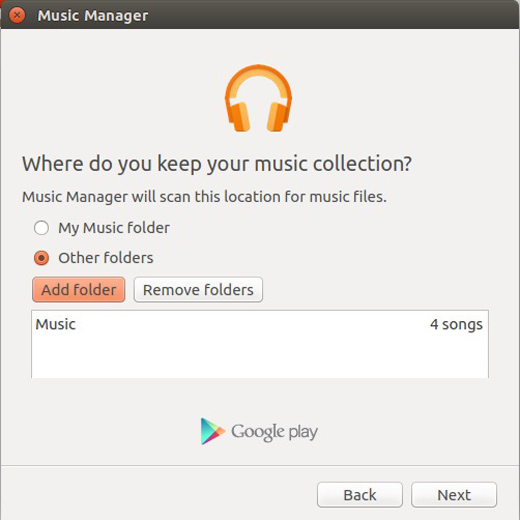Click empty space inside the folder list
The width and height of the screenshot is (520, 520).
point(260,357)
